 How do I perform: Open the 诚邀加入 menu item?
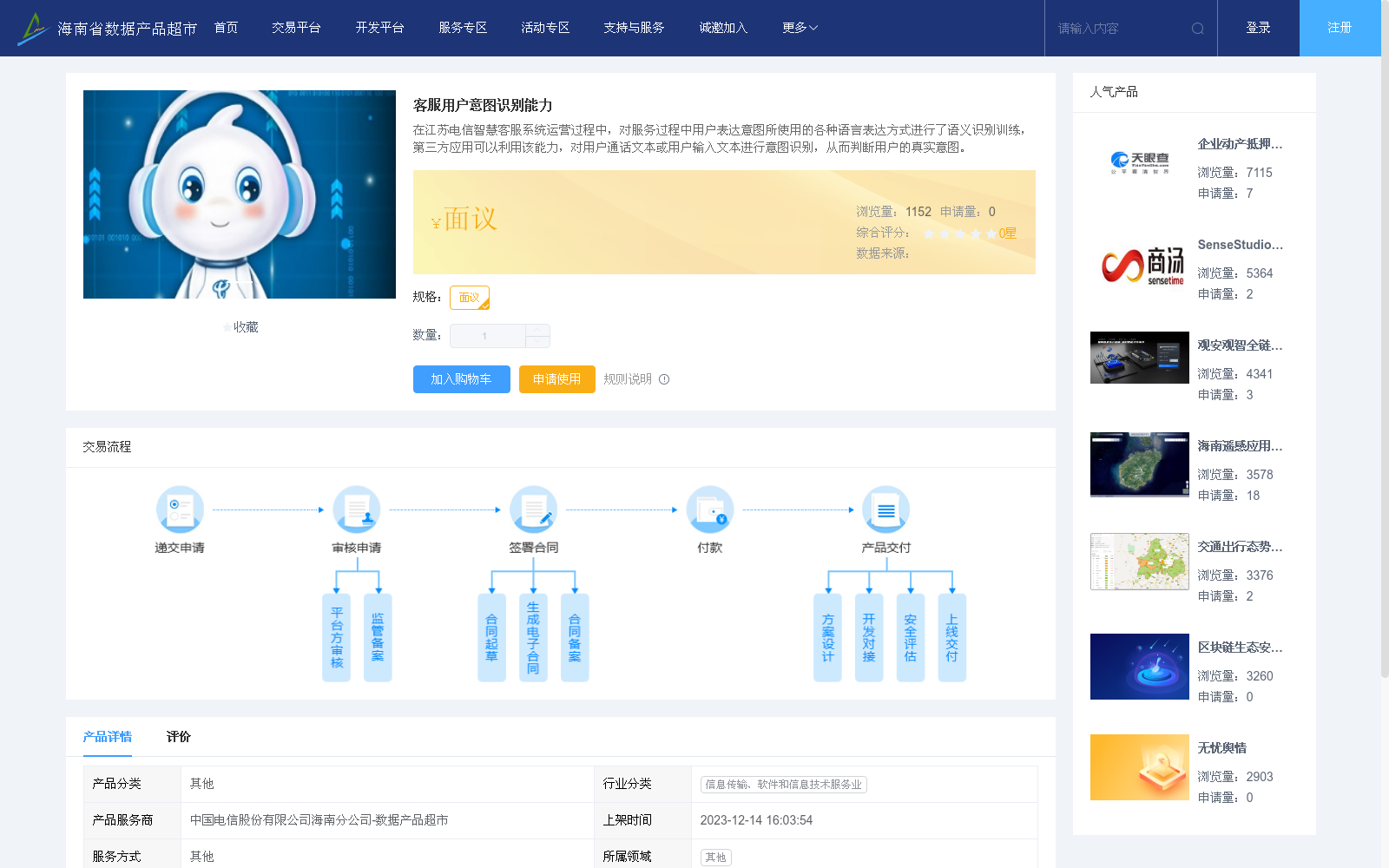click(x=723, y=28)
